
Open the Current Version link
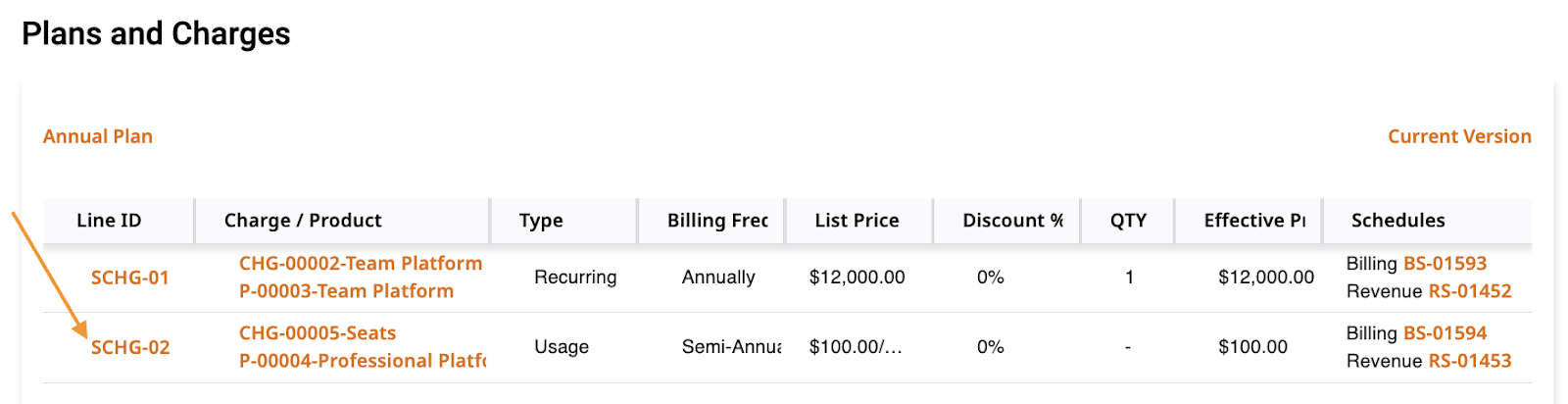(x=1459, y=136)
